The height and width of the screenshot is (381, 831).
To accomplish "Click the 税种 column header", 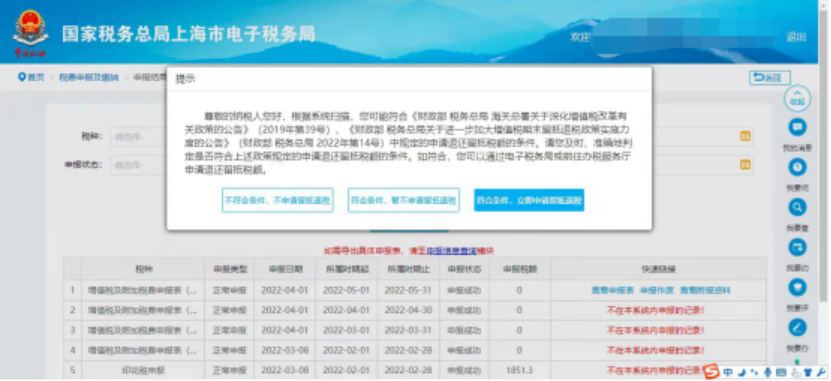I will [x=143, y=269].
